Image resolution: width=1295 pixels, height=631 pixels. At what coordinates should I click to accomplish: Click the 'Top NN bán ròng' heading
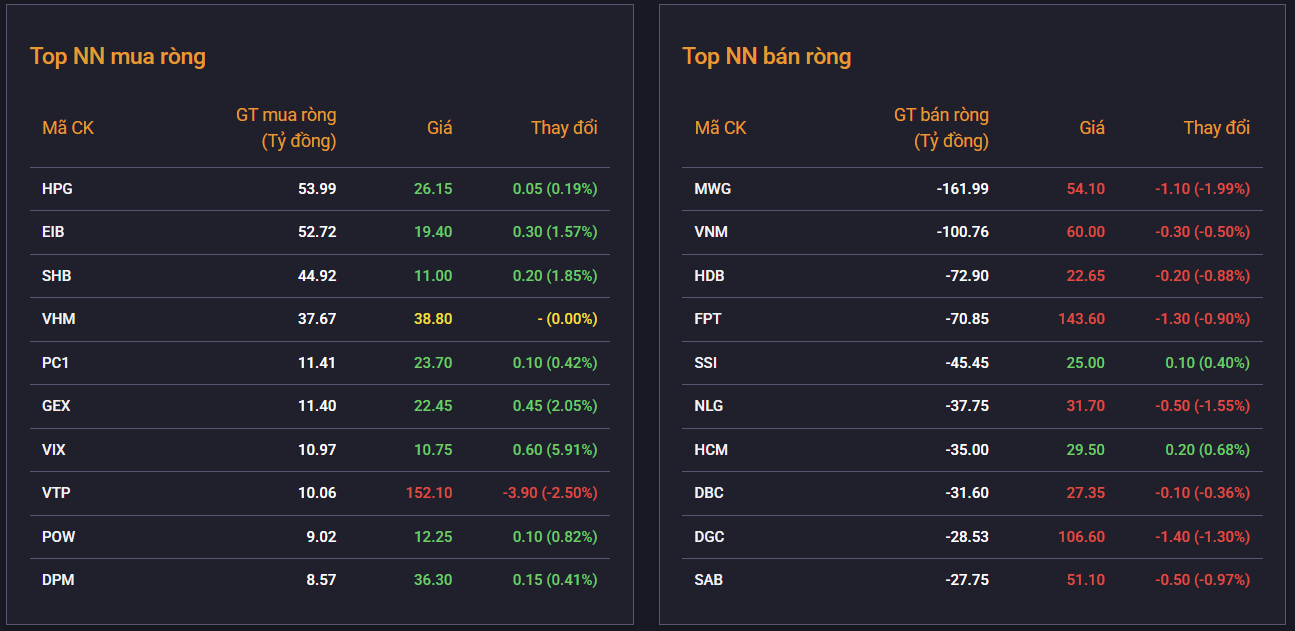(x=767, y=56)
